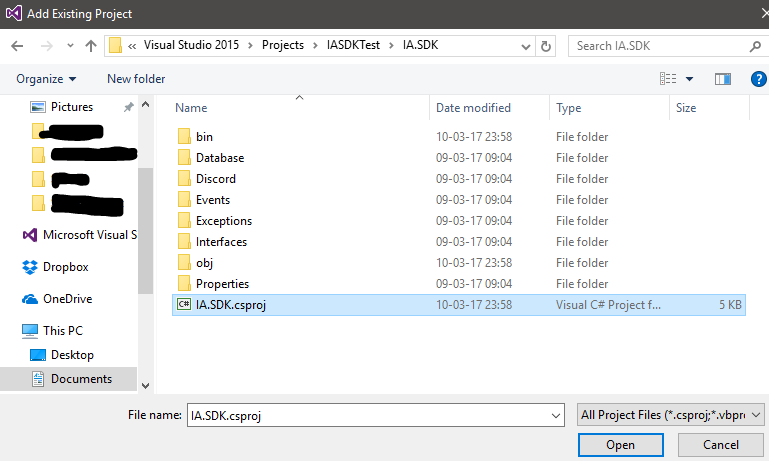
Task: Click the File name input field
Action: [376, 415]
